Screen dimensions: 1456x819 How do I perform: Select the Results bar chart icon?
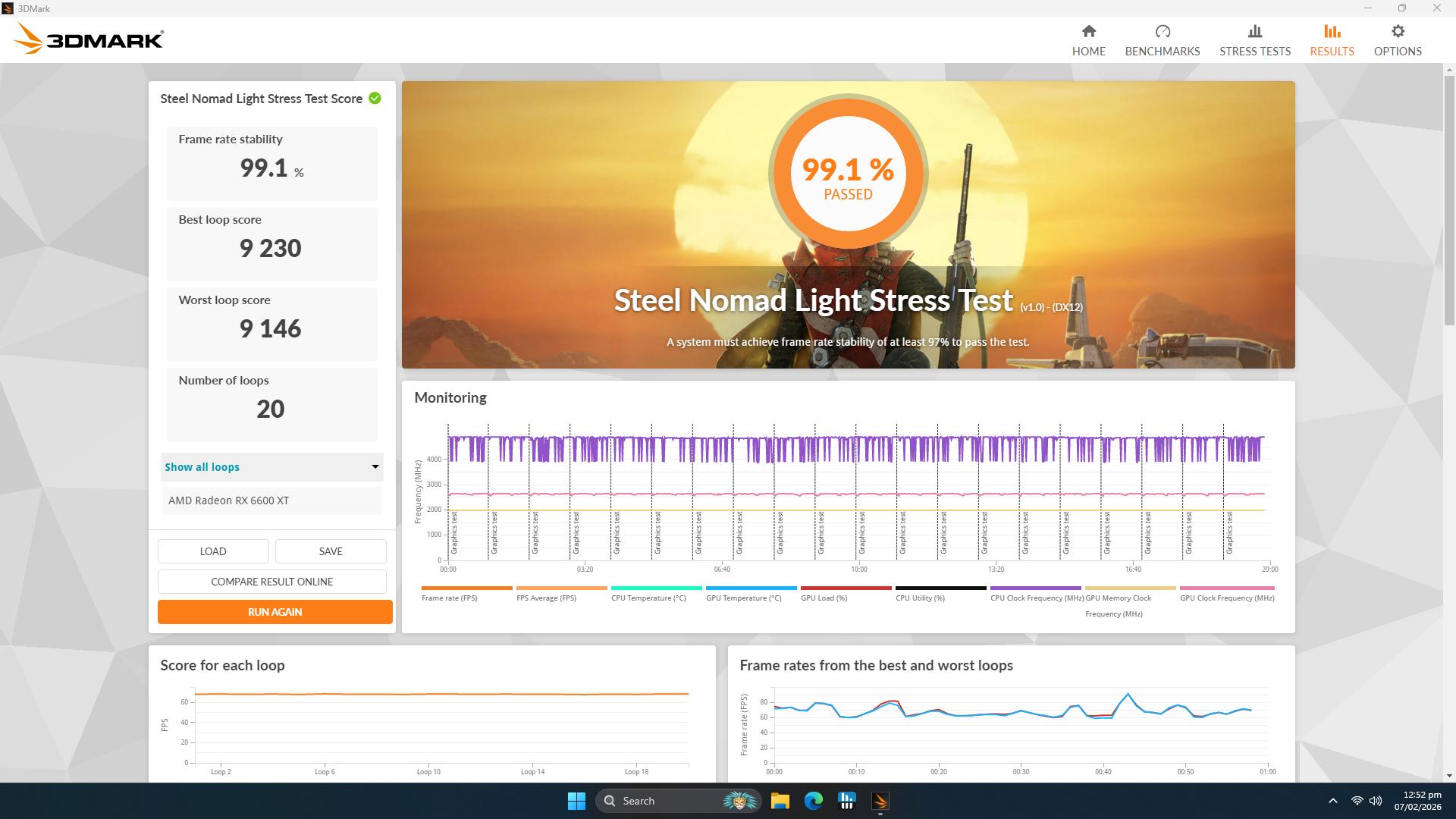1332,31
